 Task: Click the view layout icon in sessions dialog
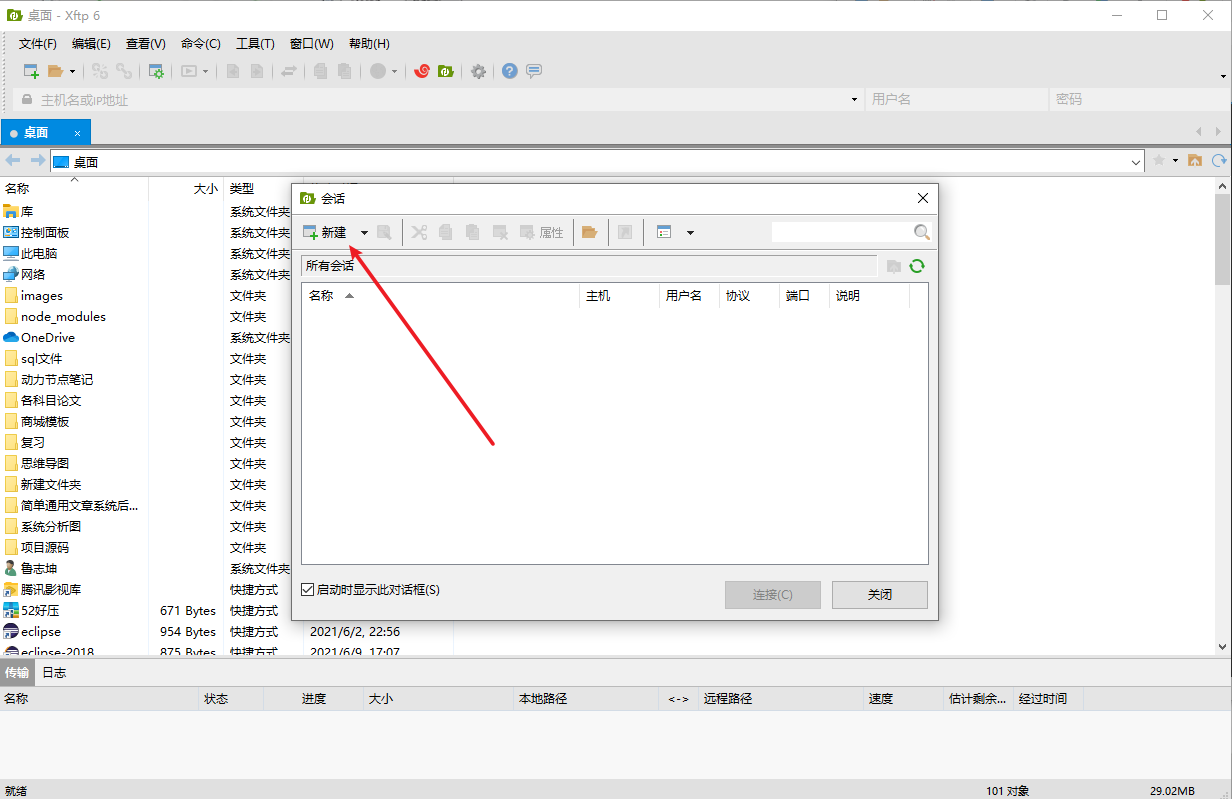click(664, 232)
